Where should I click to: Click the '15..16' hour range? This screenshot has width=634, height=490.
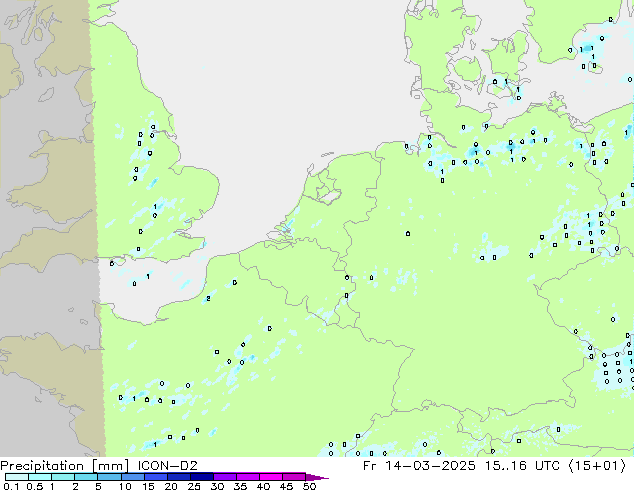tap(506, 465)
